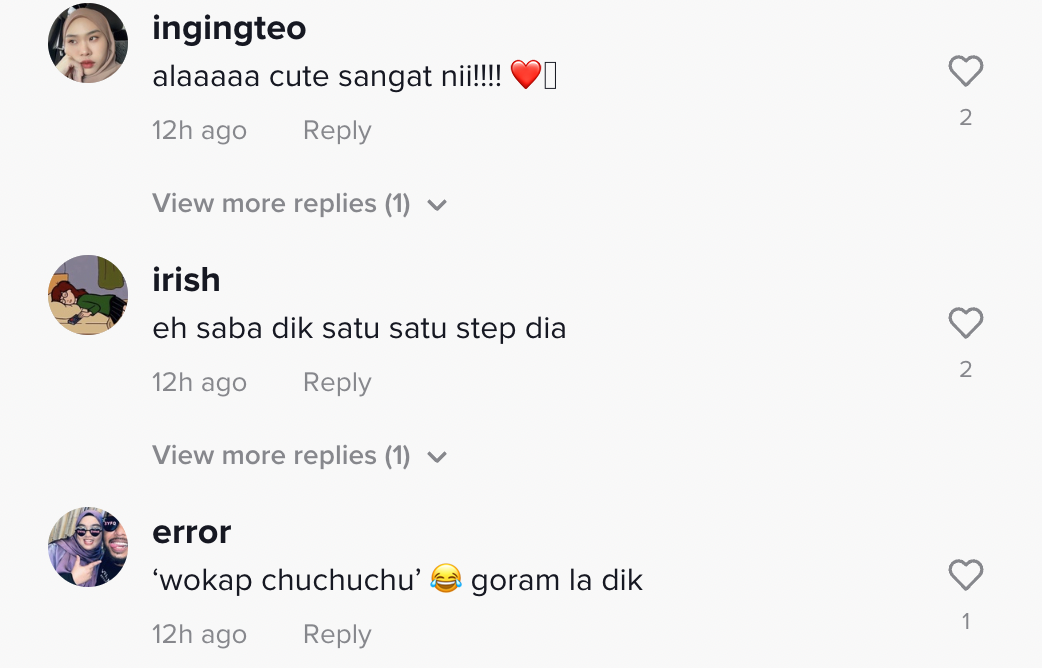This screenshot has height=668, width=1042.
Task: Select the comment text 'alaaaaa cute sangat nii!!!!'
Action: tap(327, 75)
